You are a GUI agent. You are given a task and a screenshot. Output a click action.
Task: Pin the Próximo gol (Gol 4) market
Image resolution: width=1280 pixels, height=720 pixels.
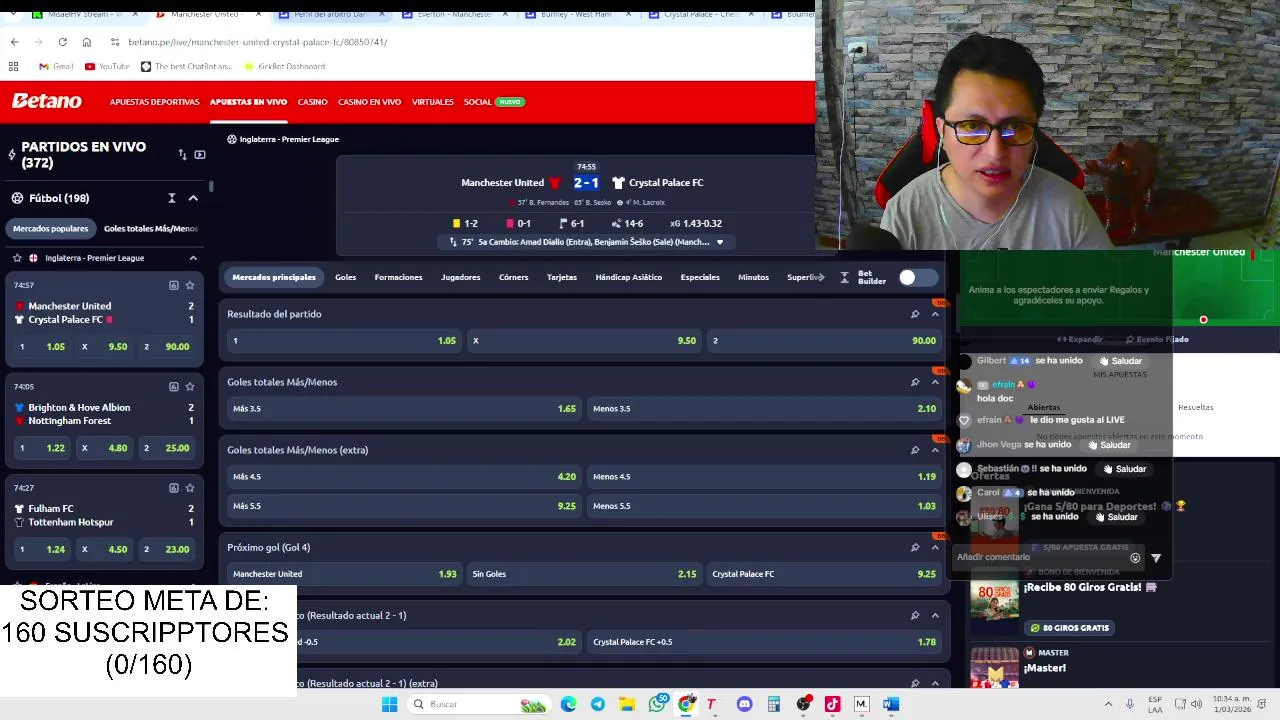coord(915,547)
